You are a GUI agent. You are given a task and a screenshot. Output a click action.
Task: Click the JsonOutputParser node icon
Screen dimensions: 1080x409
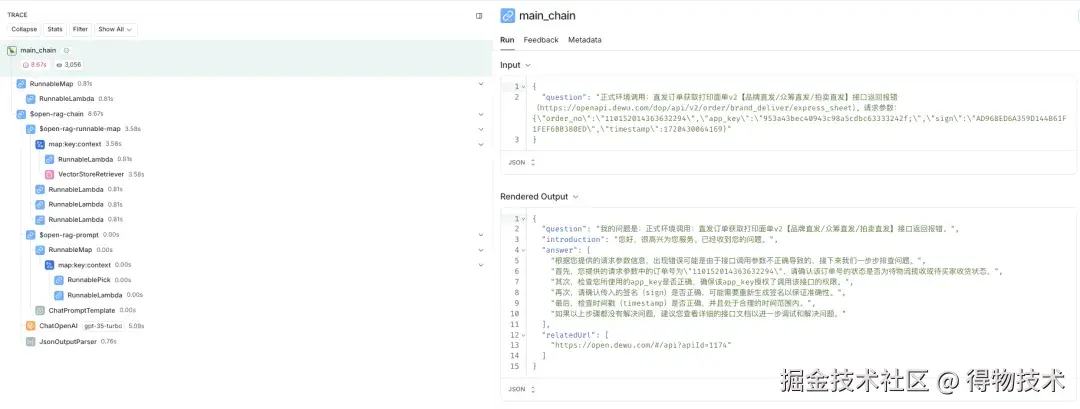[31, 341]
